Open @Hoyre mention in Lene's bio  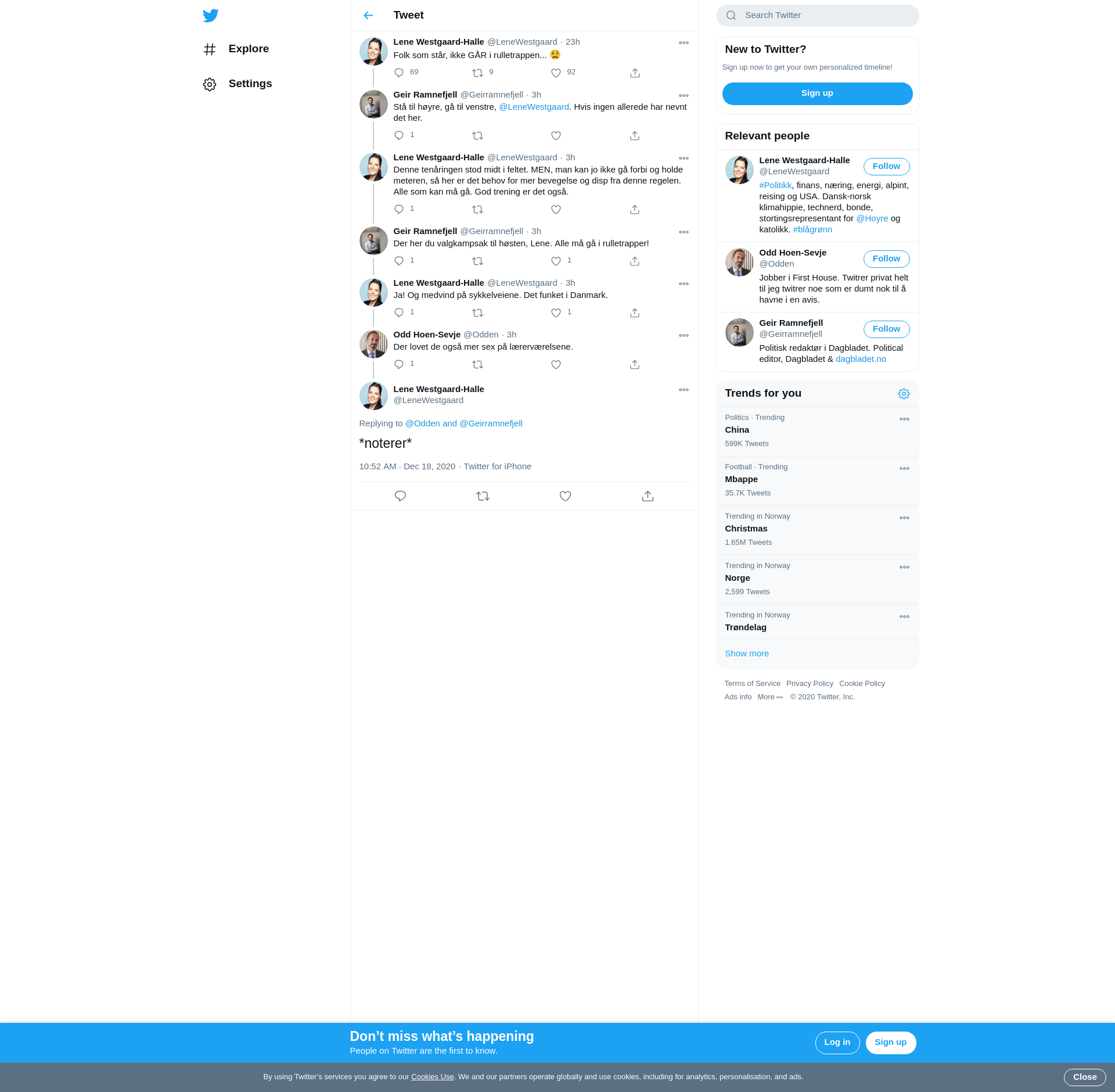(x=872, y=218)
